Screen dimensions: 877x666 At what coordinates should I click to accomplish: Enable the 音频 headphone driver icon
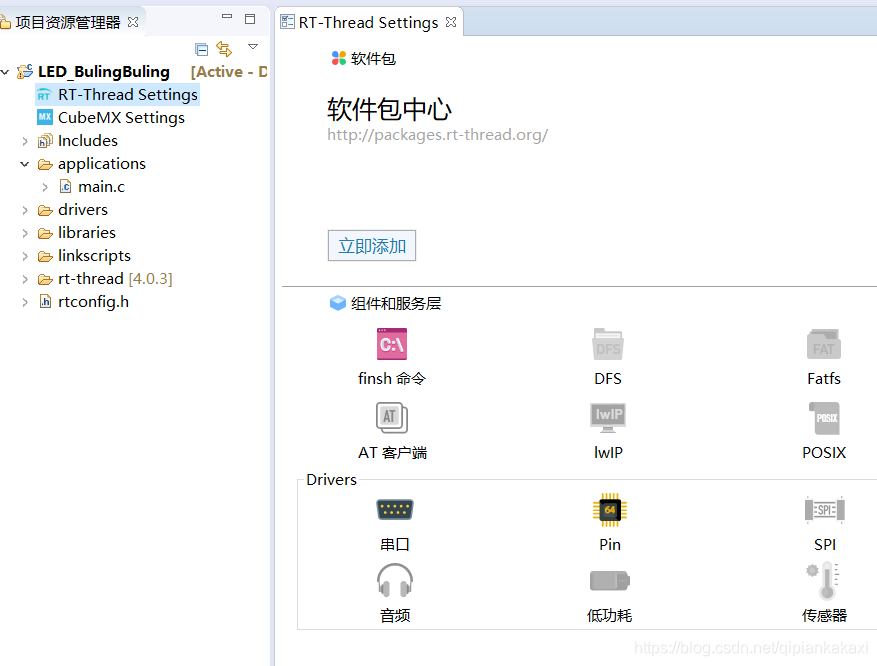tap(395, 580)
